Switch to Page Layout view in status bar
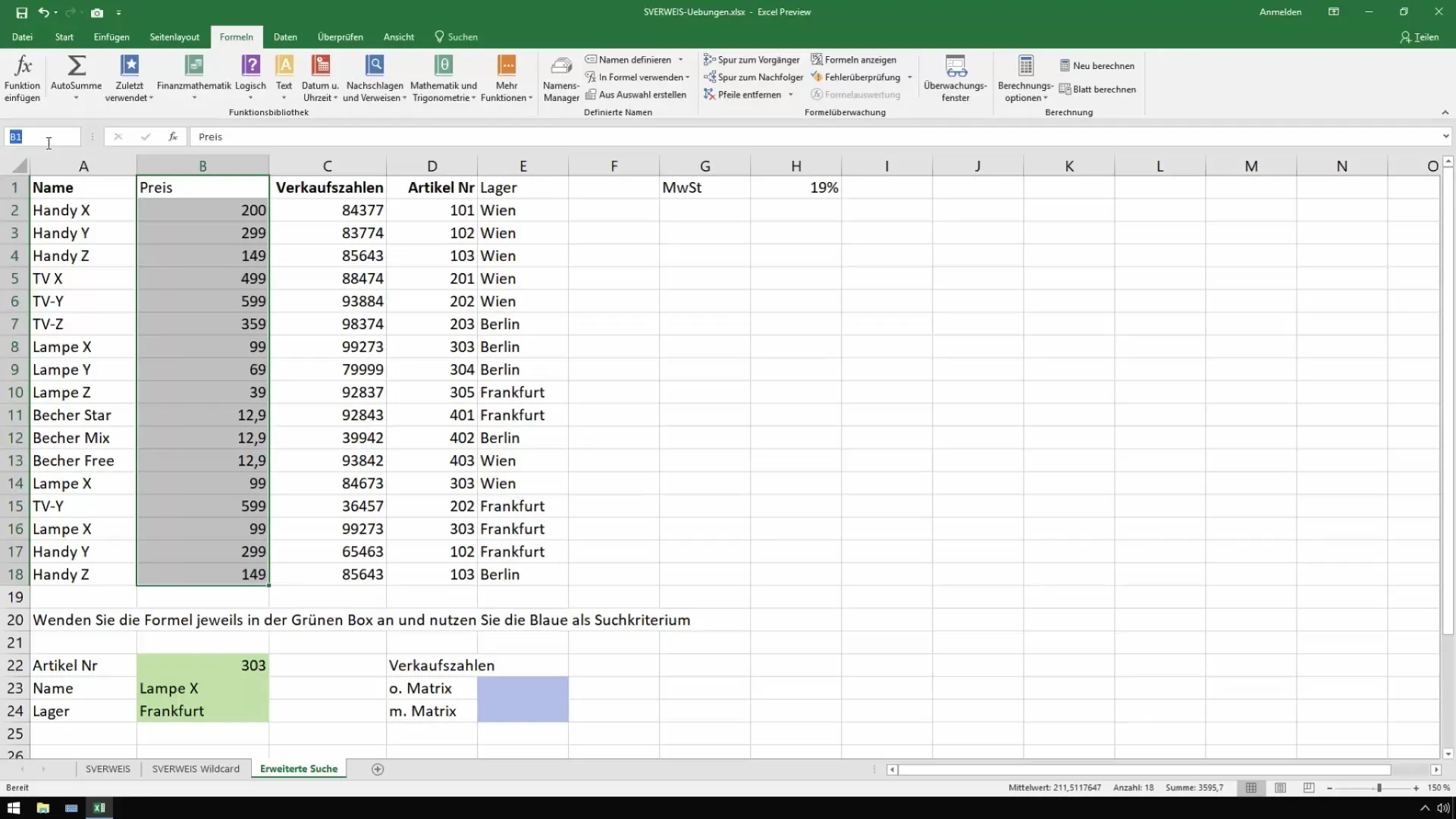 click(1280, 788)
